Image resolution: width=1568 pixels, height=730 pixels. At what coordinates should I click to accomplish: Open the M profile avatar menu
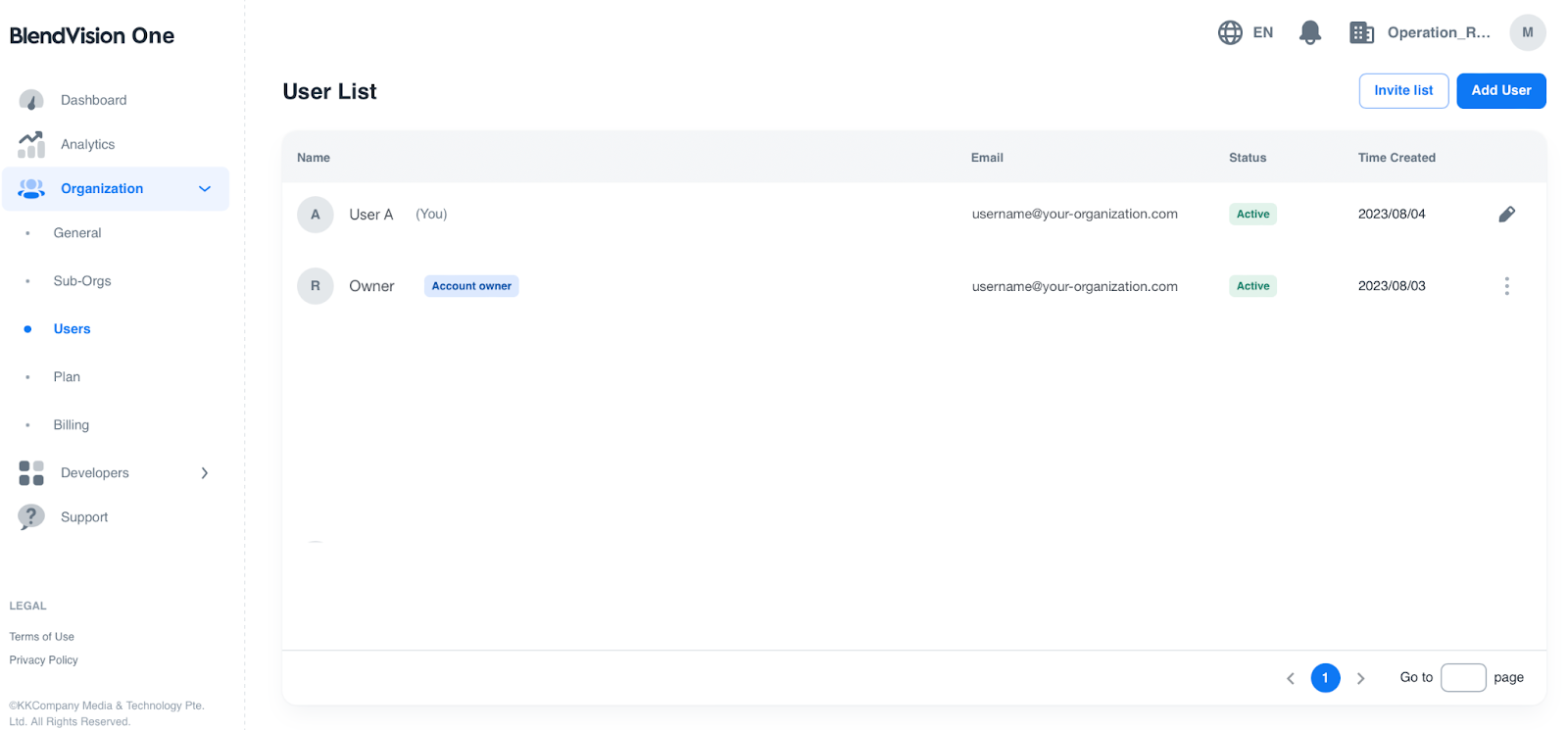1527,32
